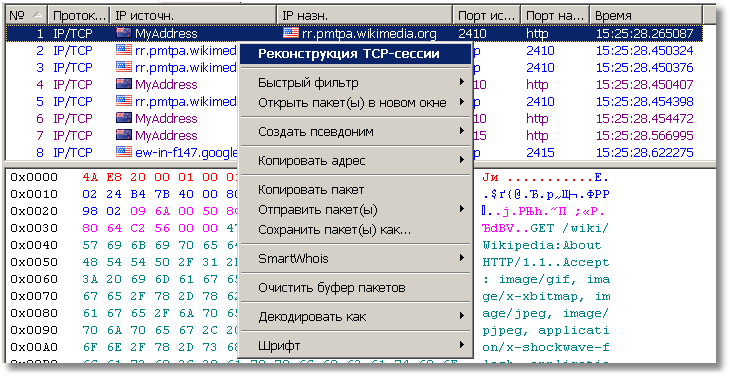Click flag icon in packet 6 row
Image resolution: width=730 pixels, height=377 pixels.
tap(124, 118)
